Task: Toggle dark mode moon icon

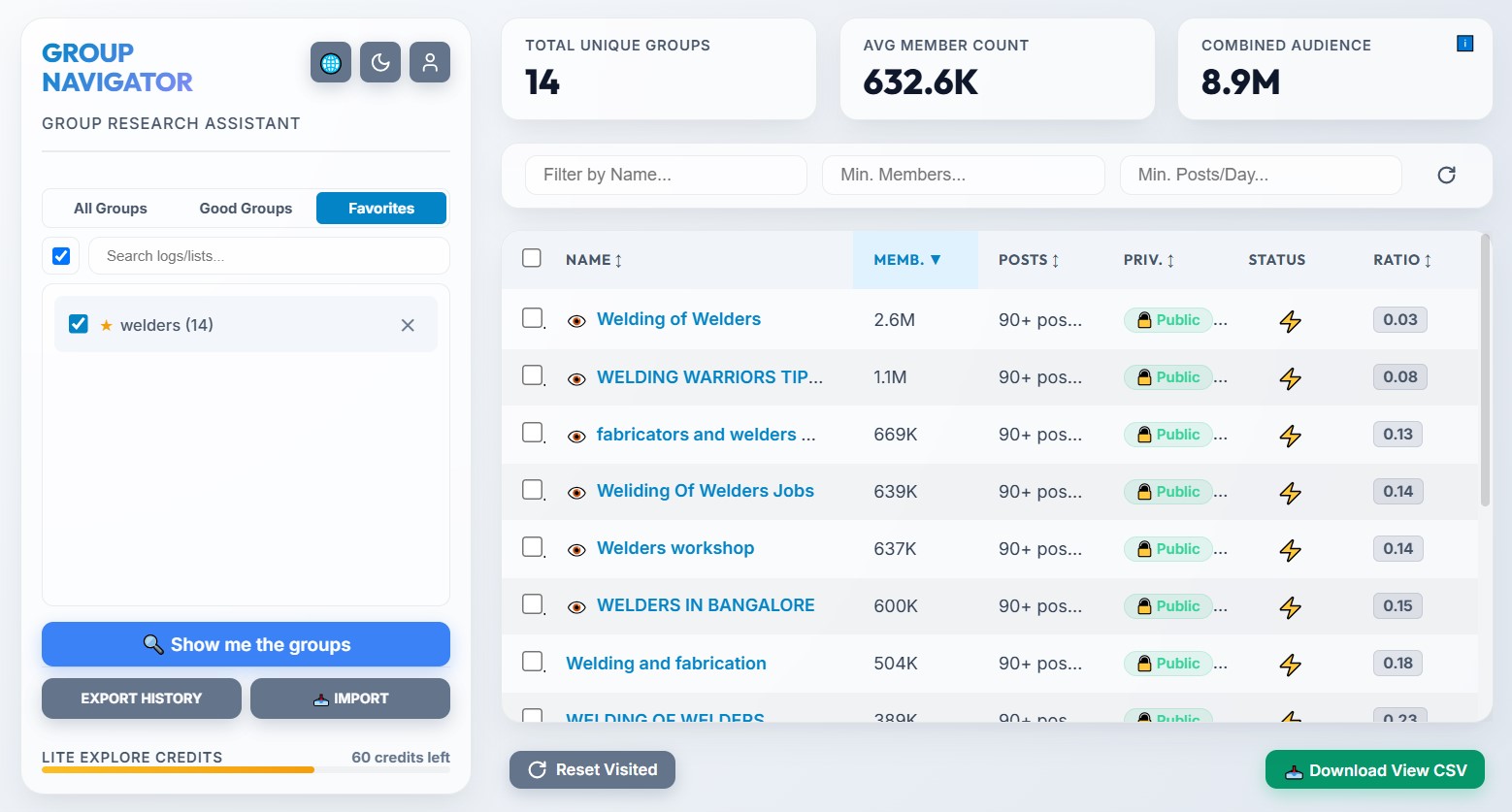Action: click(x=380, y=62)
